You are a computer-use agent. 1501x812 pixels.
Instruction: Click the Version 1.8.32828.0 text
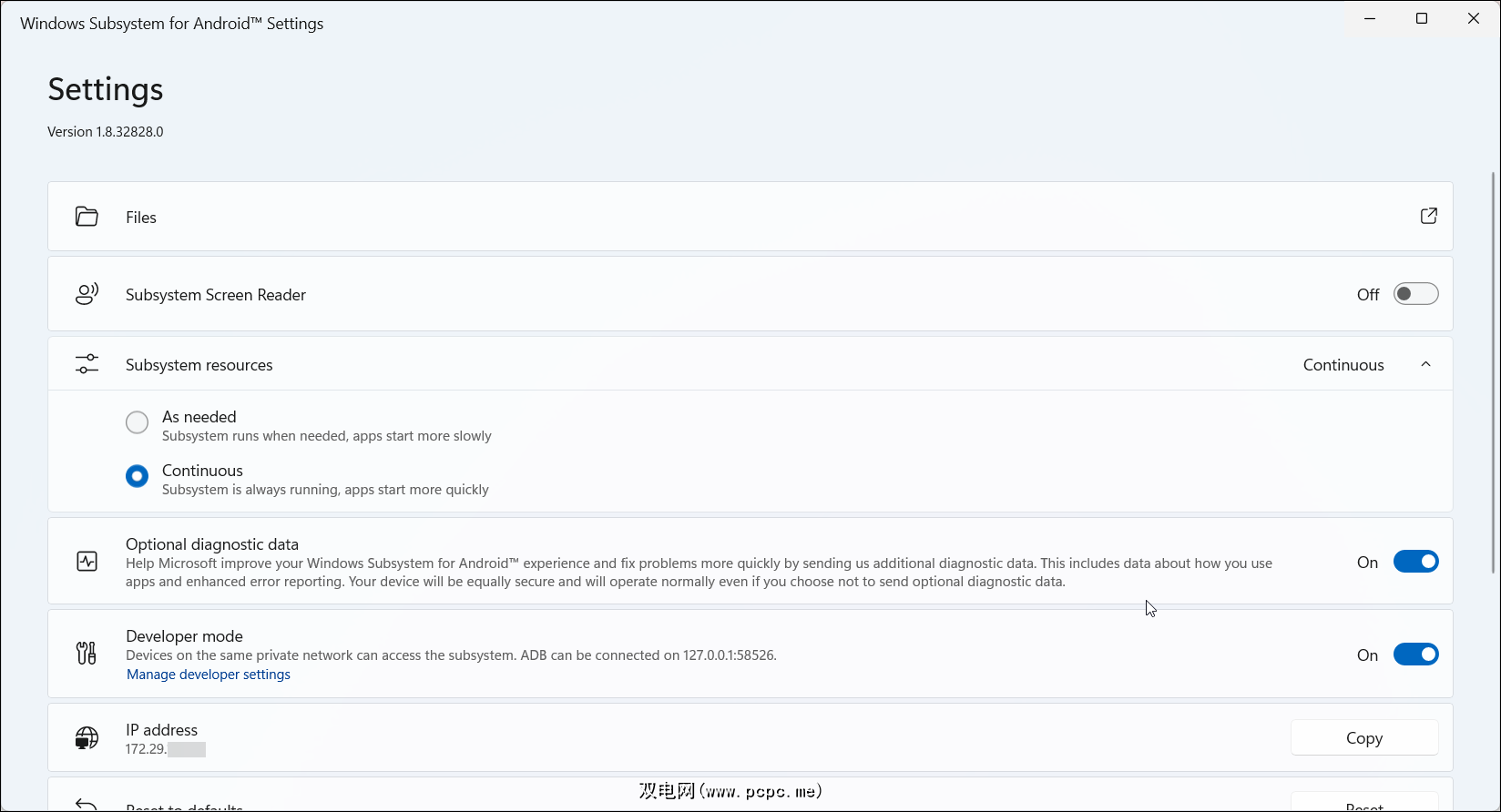coord(106,132)
